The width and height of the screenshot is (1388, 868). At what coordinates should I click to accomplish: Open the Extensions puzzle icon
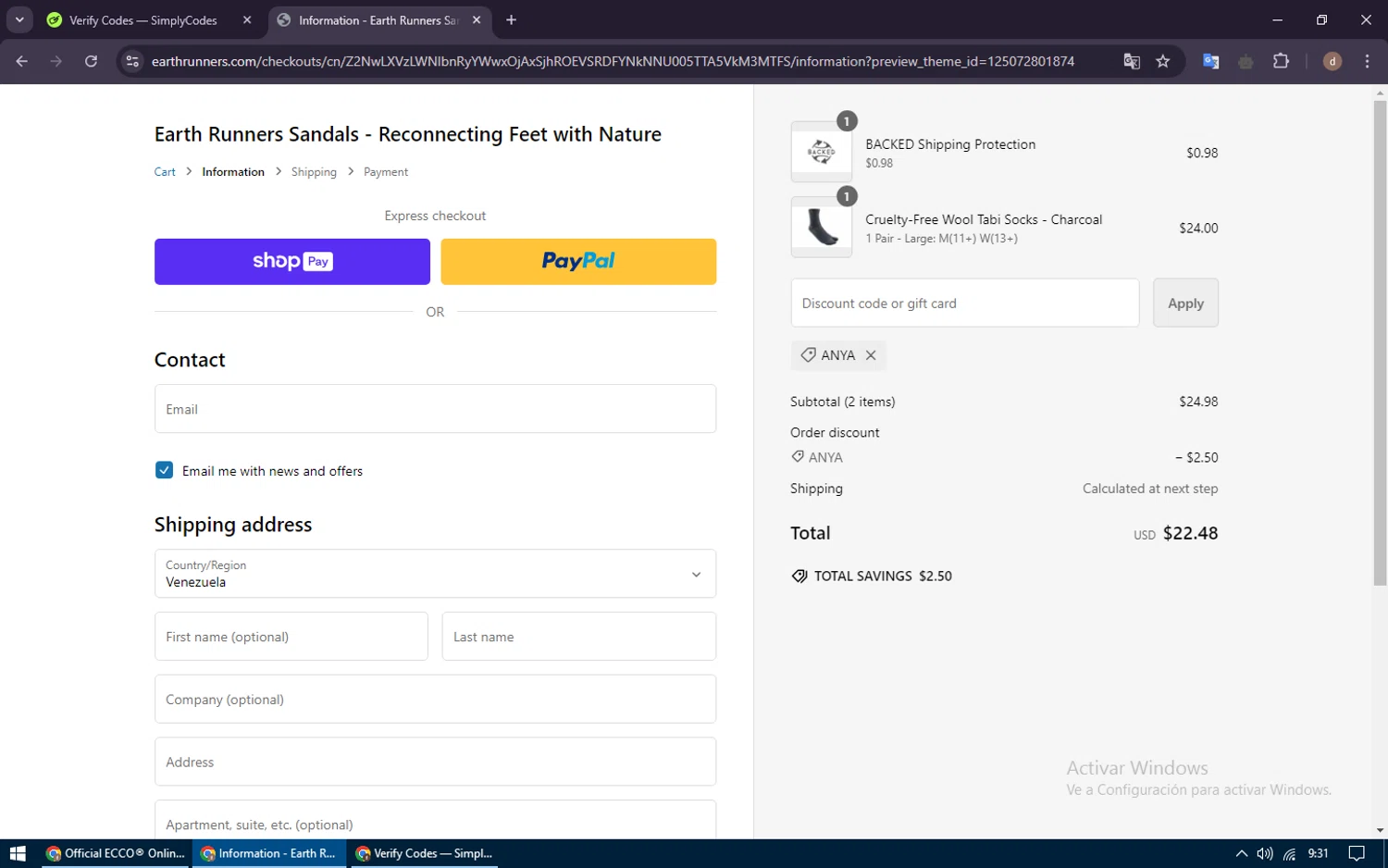coord(1281,61)
